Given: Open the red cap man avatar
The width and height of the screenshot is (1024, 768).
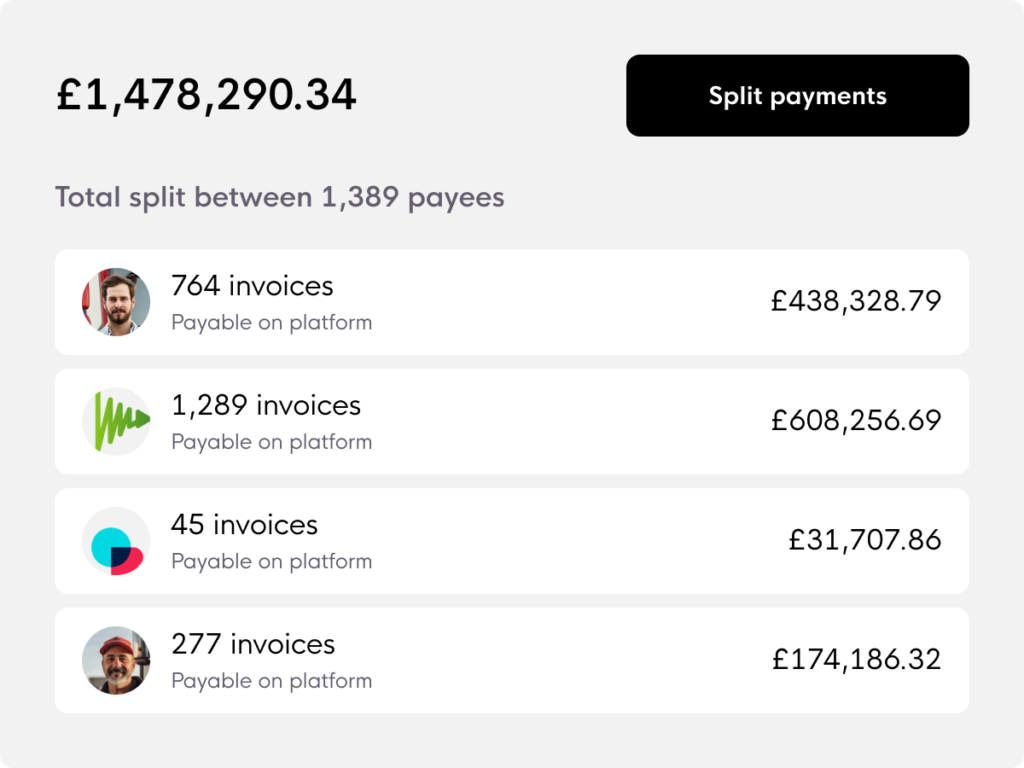Looking at the screenshot, I should pos(116,660).
